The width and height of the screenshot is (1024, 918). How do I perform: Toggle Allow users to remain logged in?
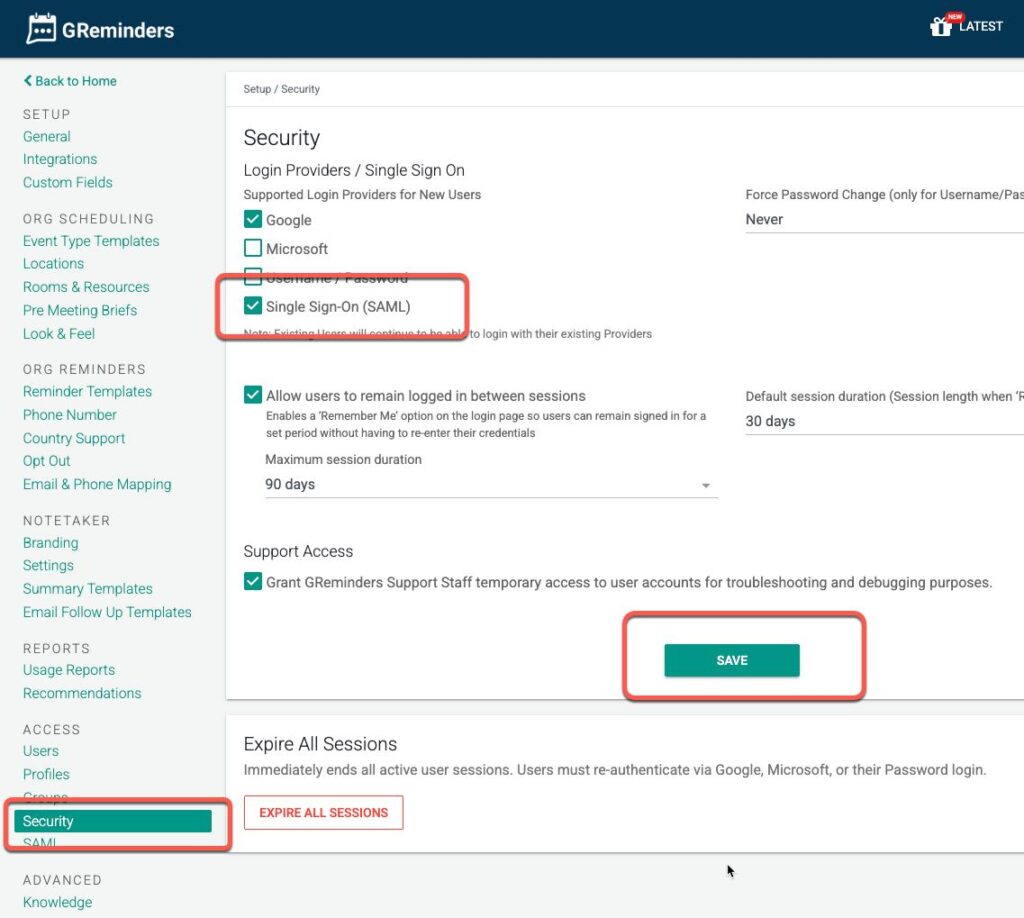[x=253, y=396]
